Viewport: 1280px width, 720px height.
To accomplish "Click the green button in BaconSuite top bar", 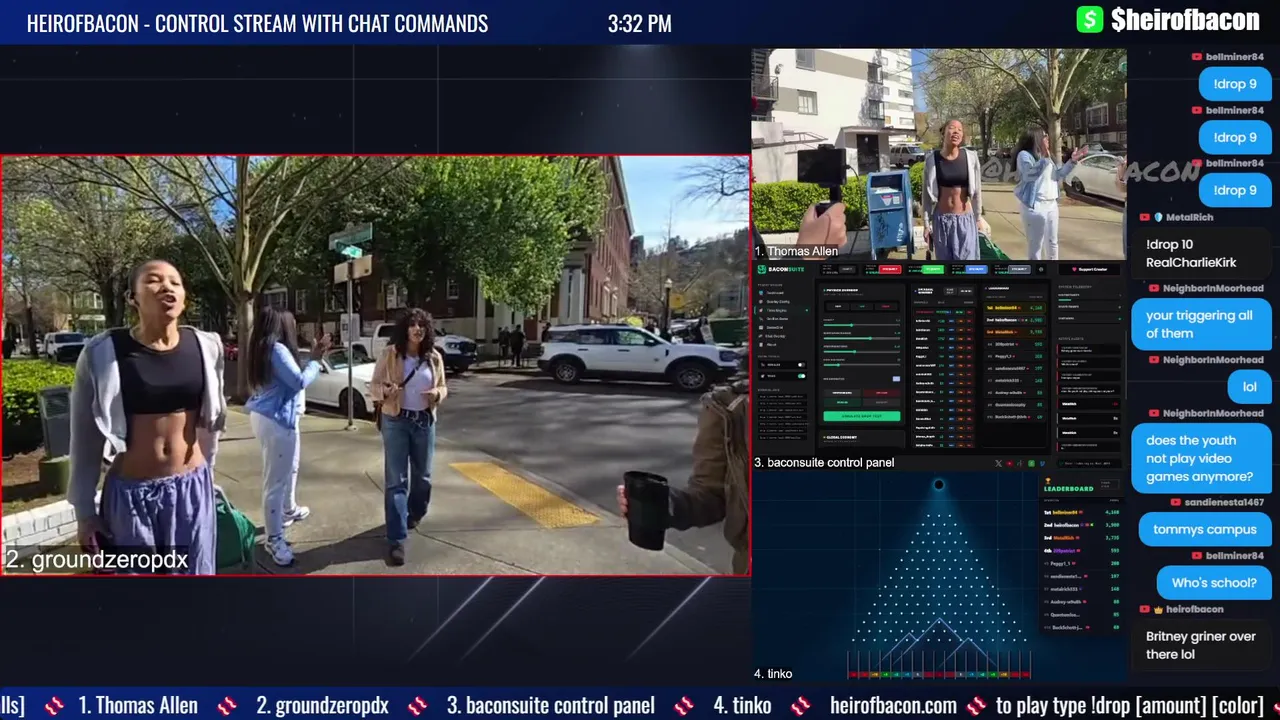I will (933, 269).
